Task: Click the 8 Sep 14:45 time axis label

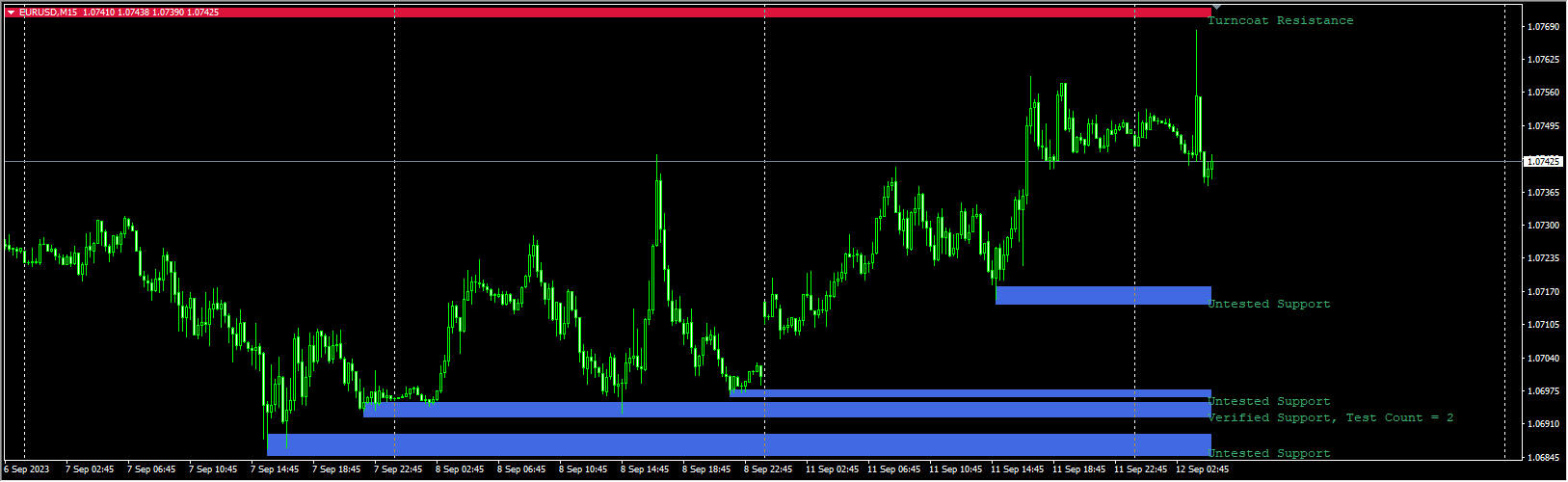Action: [645, 469]
